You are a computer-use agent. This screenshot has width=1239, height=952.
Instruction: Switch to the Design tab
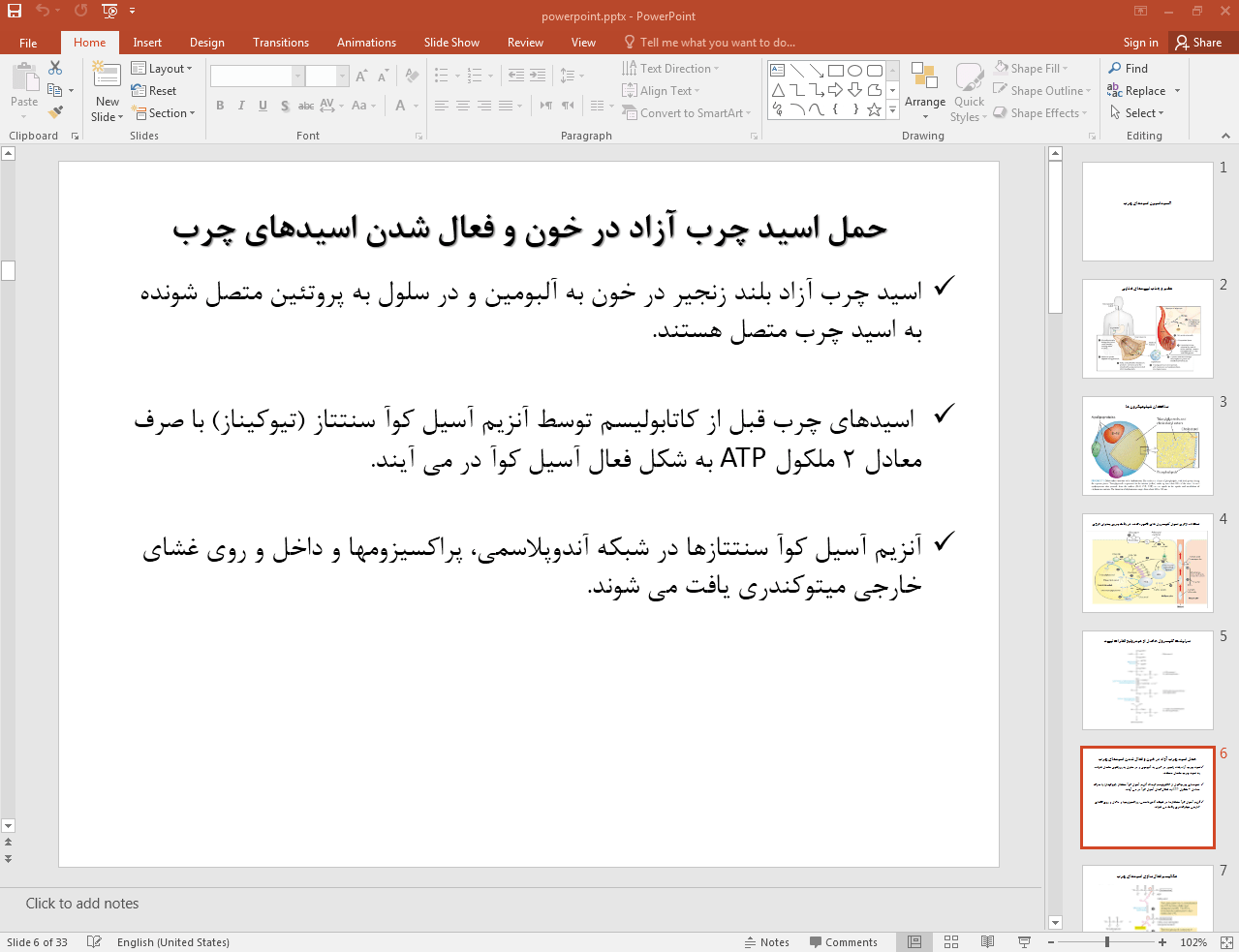(x=206, y=43)
